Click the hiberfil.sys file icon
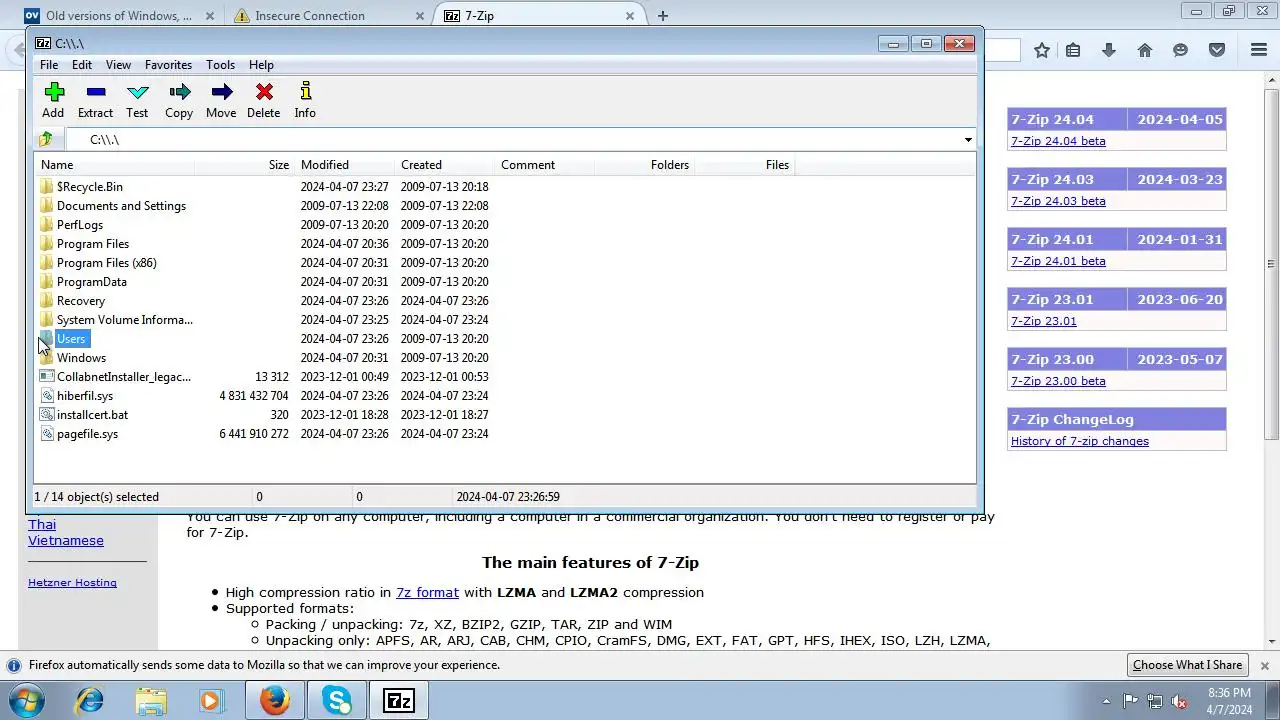The width and height of the screenshot is (1280, 720). (46, 396)
